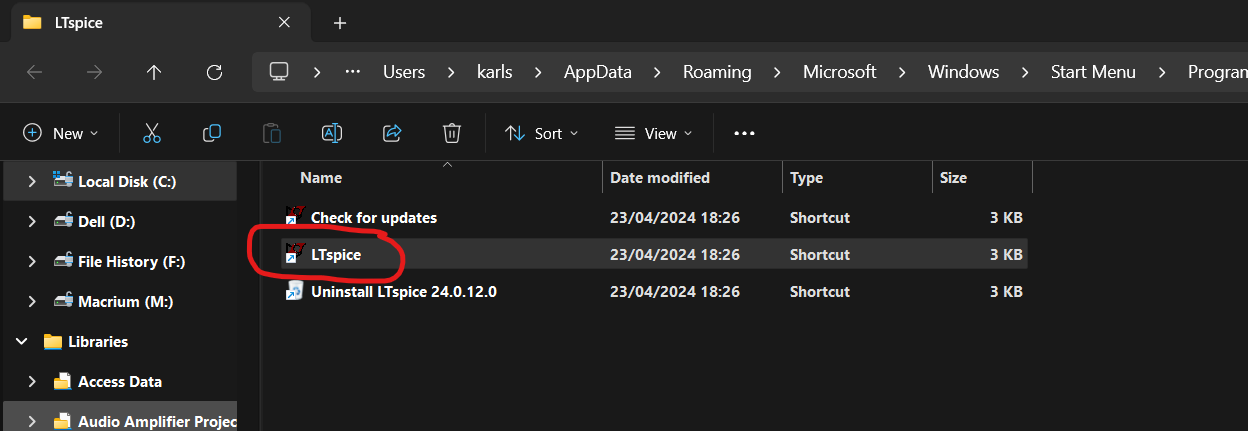Navigate to Windows in address bar
This screenshot has height=431, width=1248.
(x=964, y=72)
